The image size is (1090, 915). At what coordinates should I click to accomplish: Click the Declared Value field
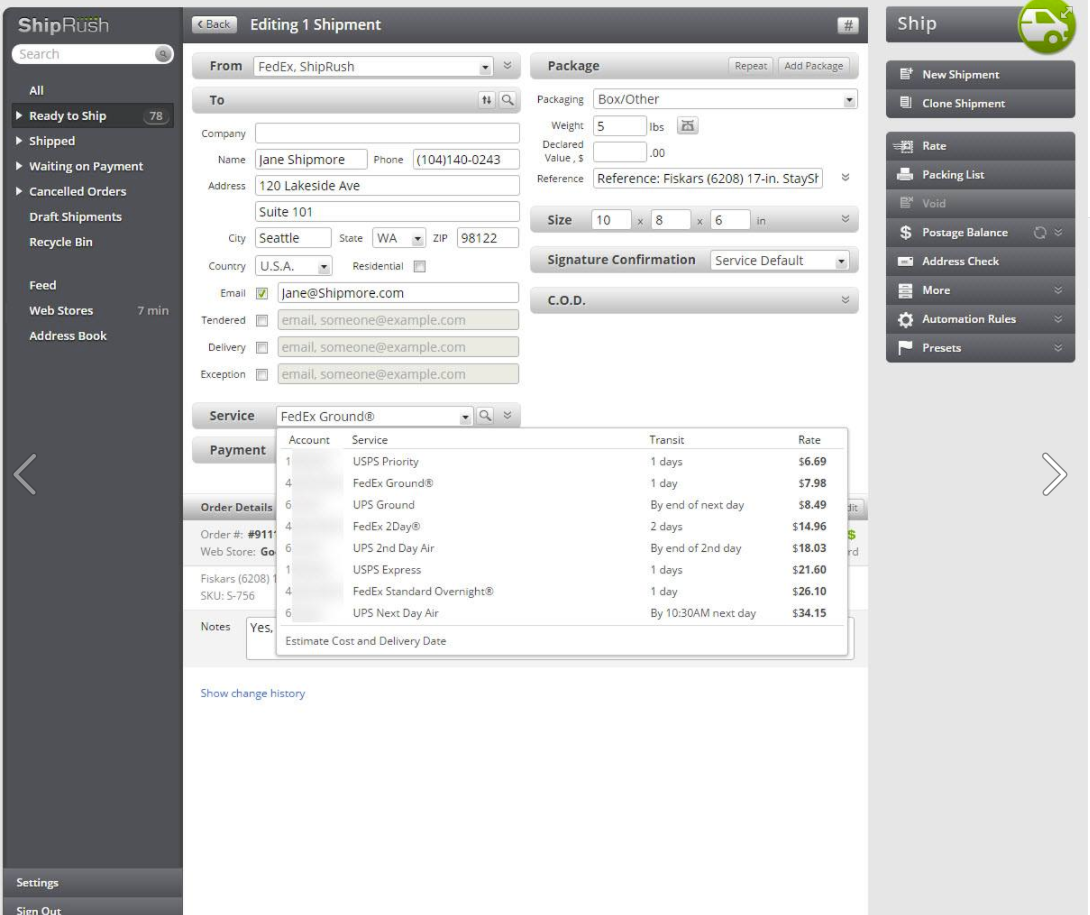619,152
